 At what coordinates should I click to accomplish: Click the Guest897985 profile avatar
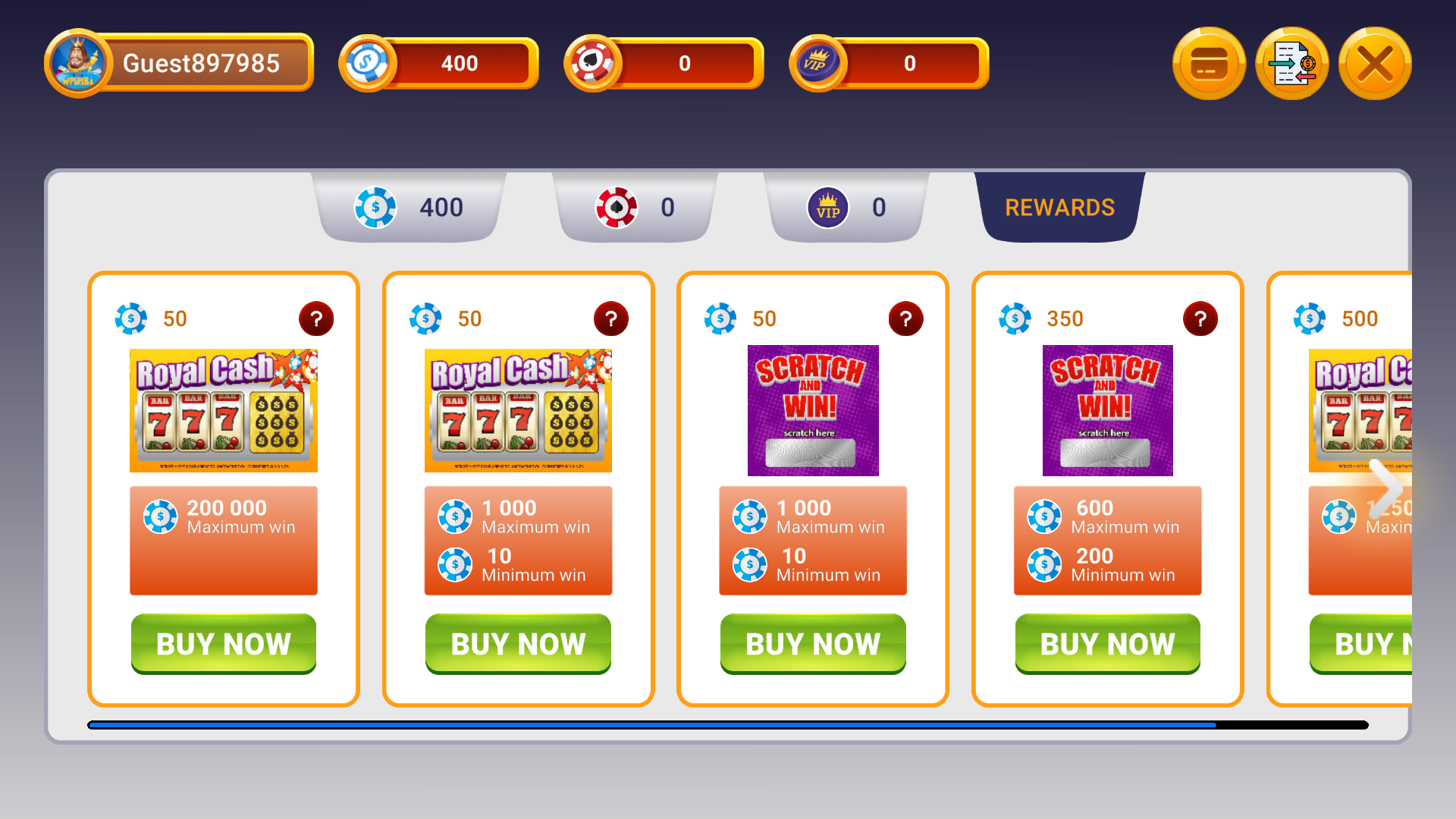point(79,64)
